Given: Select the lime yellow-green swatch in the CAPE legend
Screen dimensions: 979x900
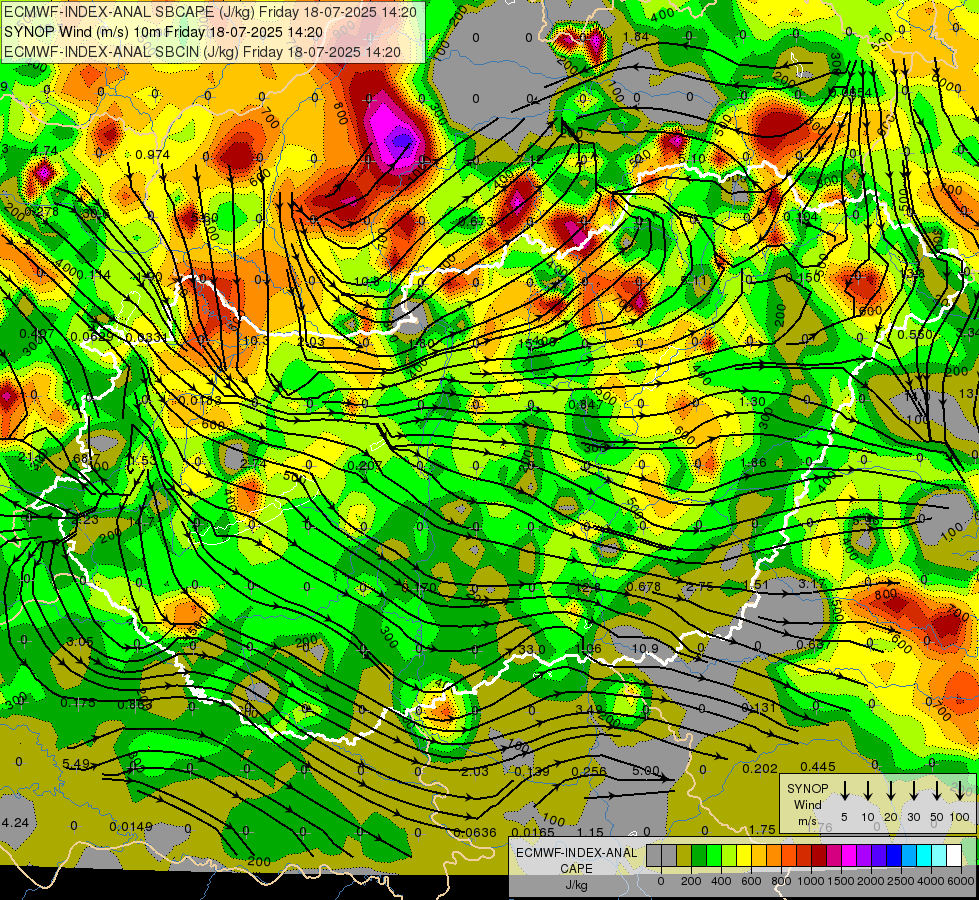Looking at the screenshot, I should pyautogui.click(x=729, y=856).
